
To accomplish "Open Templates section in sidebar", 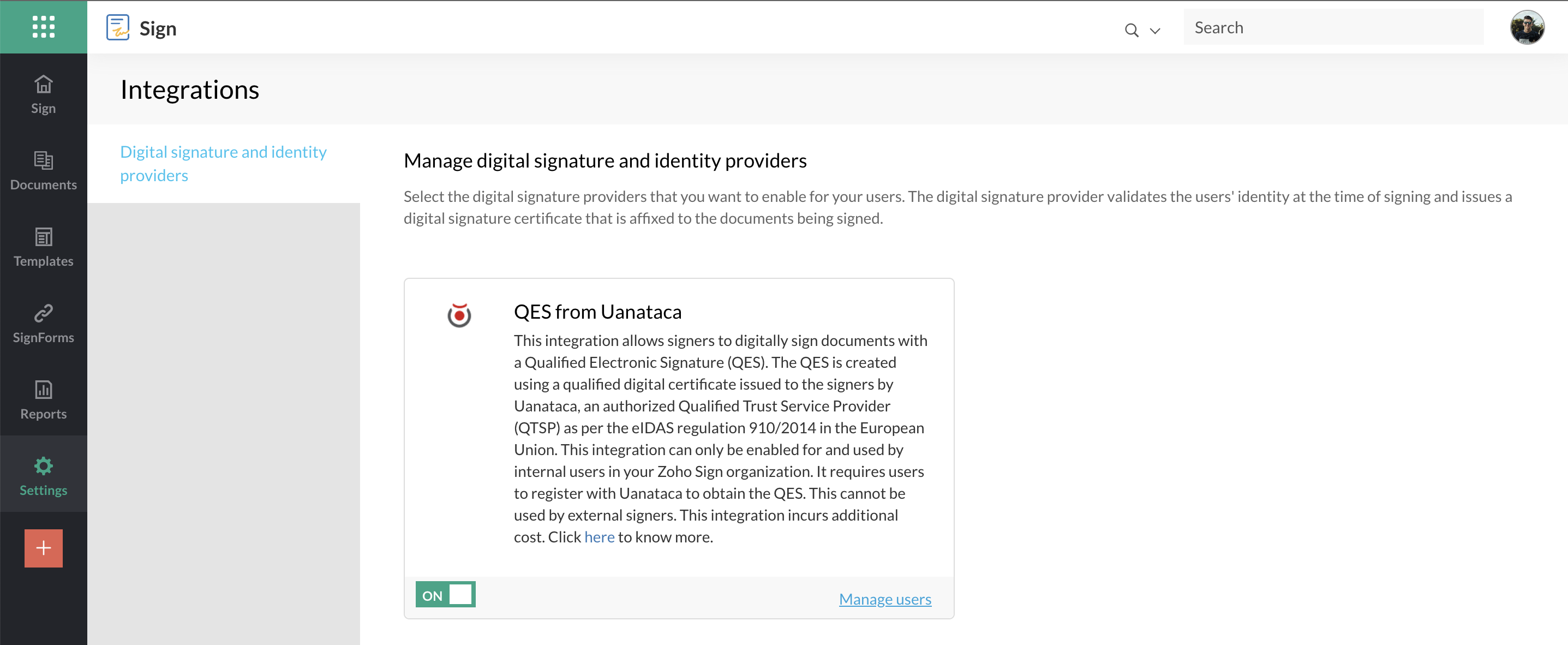I will (x=43, y=247).
